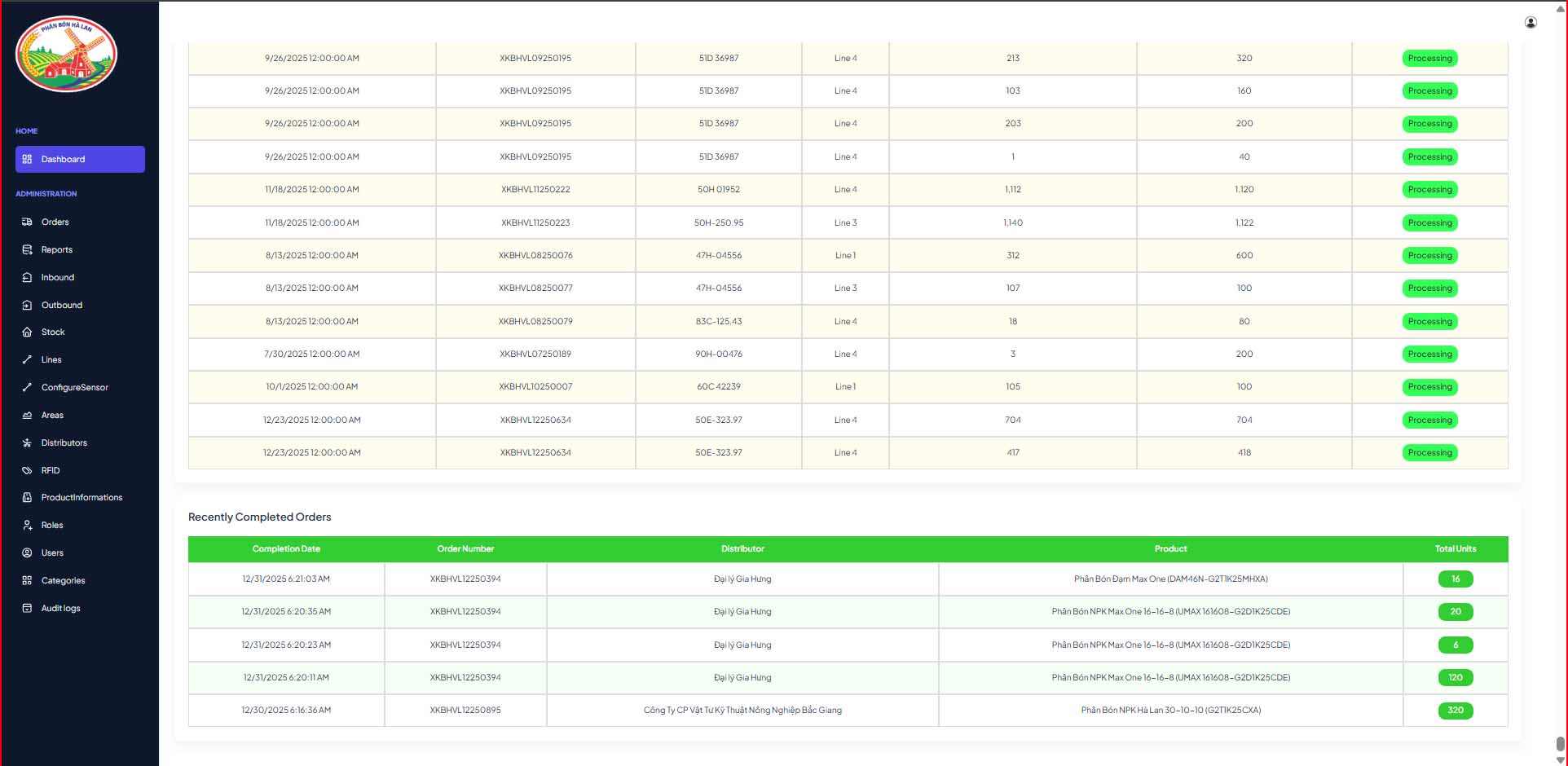Click the scrollbar down arrow
The image size is (1568, 766).
(1560, 759)
